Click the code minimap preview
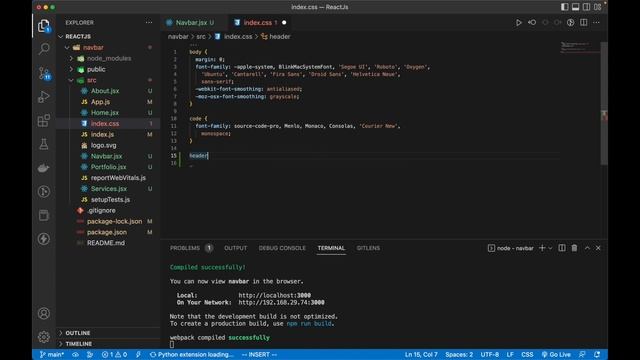 click(580, 47)
